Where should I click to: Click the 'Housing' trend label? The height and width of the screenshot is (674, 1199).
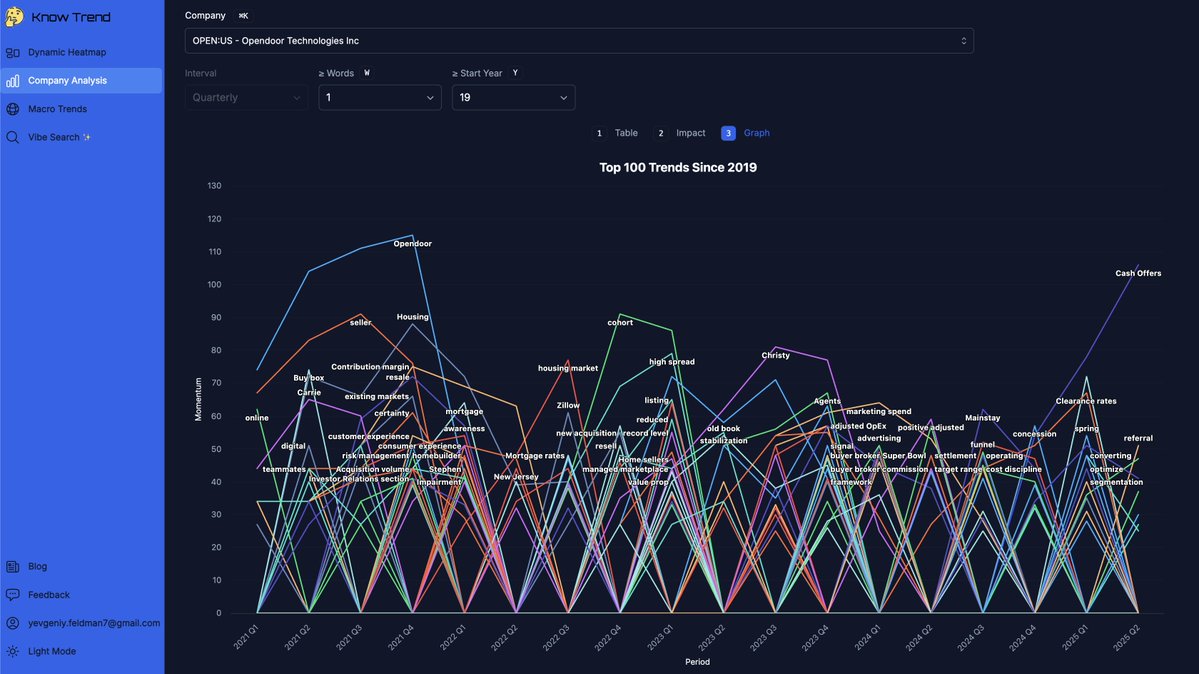(412, 317)
